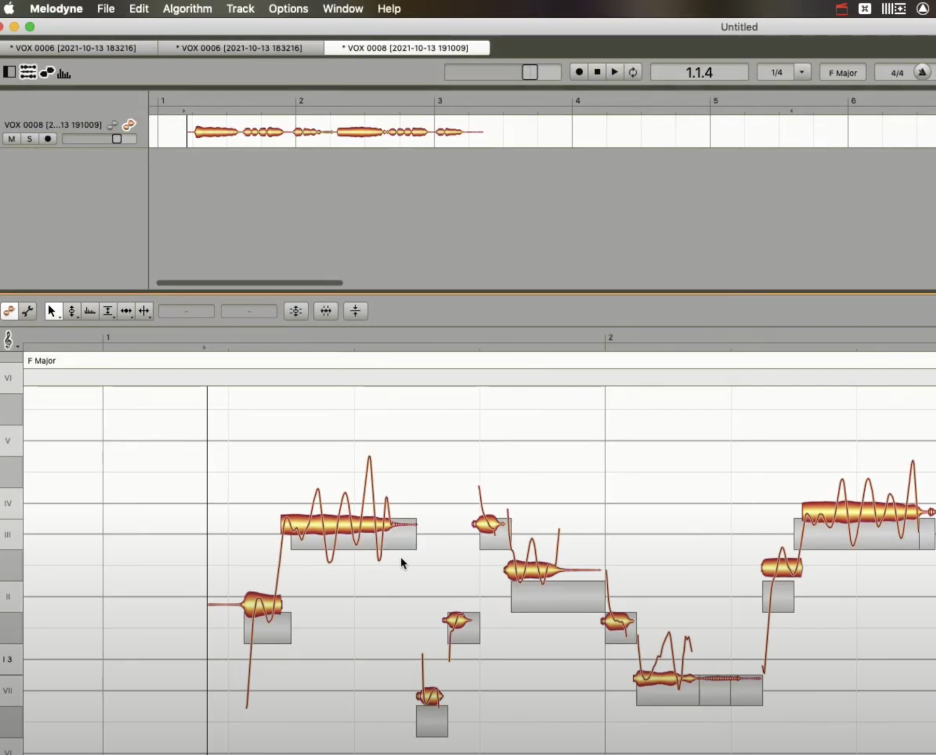Viewport: 936px width, 755px height.
Task: Click bar 2 in note editor ruler
Action: point(610,337)
